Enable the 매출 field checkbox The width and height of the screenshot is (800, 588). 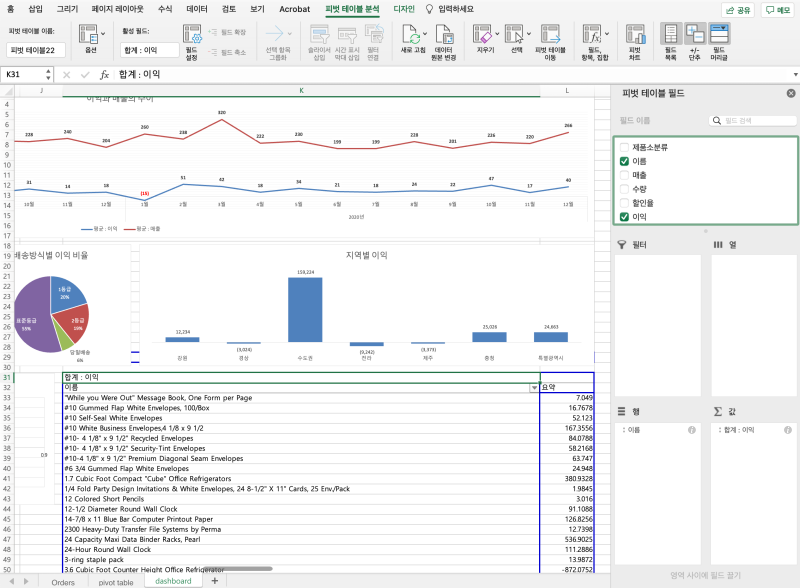[624, 175]
